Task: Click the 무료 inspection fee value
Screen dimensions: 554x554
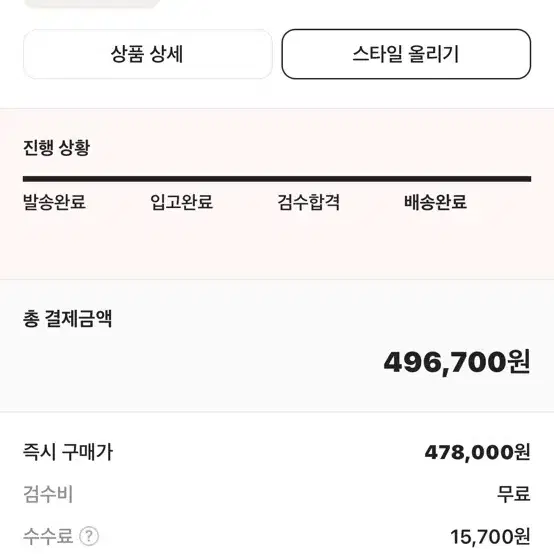Action: [x=514, y=494]
